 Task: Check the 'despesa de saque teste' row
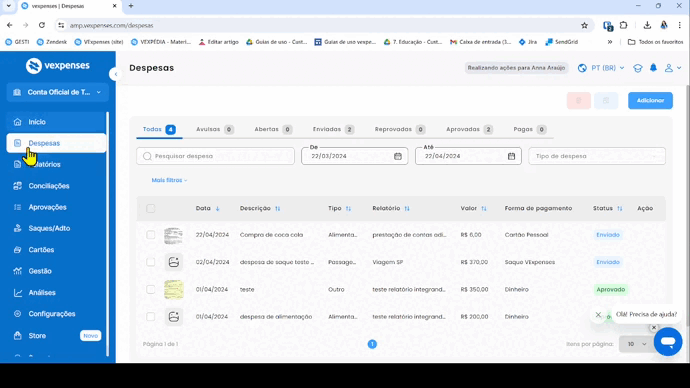150,262
